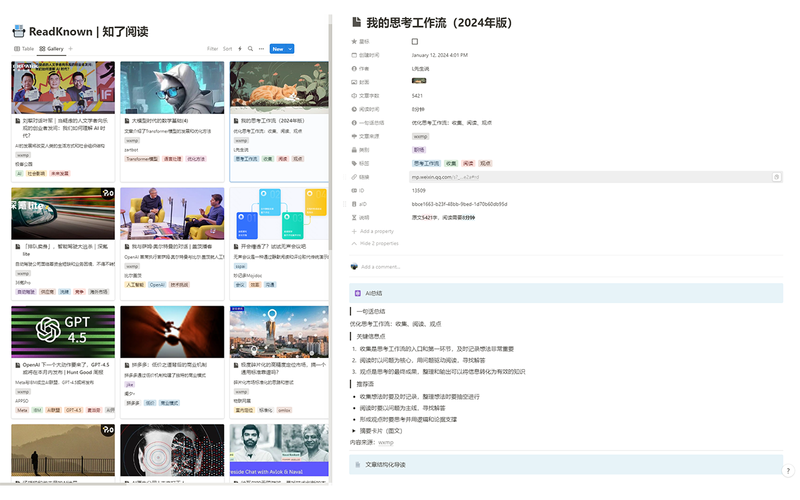Open the city skyline map pins card
Screen dimensions: 800x500
pos(279,332)
